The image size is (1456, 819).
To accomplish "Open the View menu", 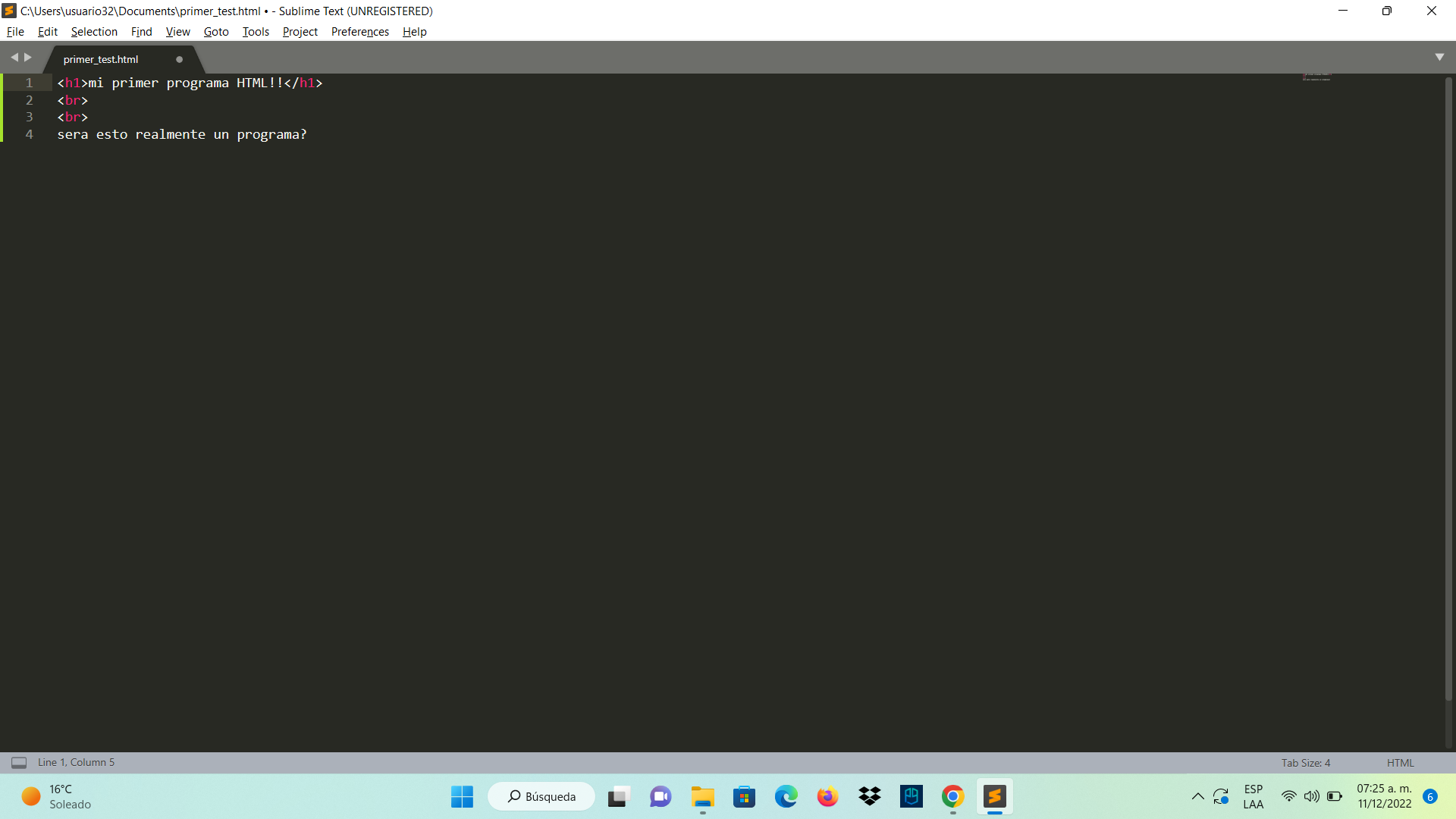I will pyautogui.click(x=177, y=32).
